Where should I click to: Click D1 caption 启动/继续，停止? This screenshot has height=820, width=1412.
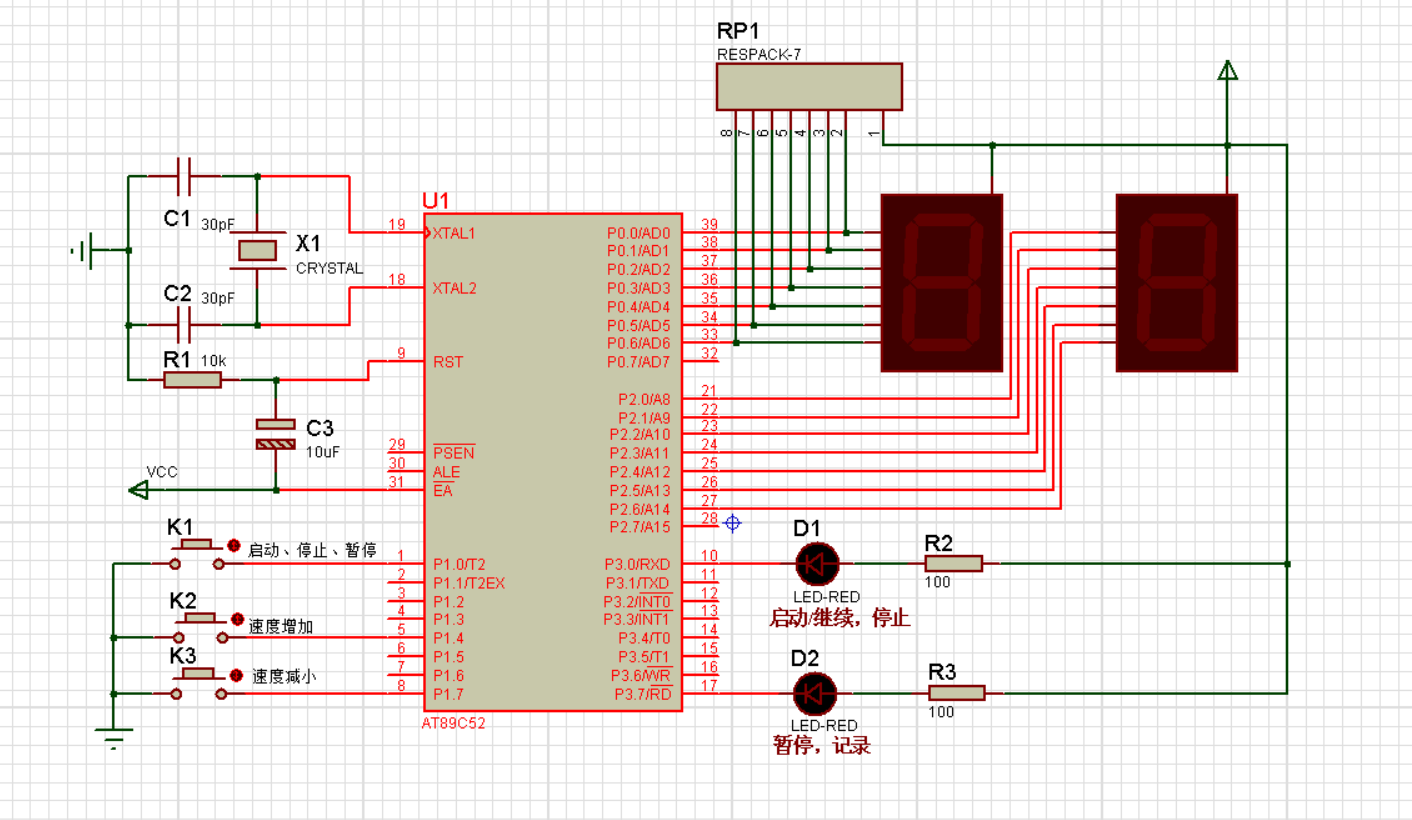tap(839, 618)
